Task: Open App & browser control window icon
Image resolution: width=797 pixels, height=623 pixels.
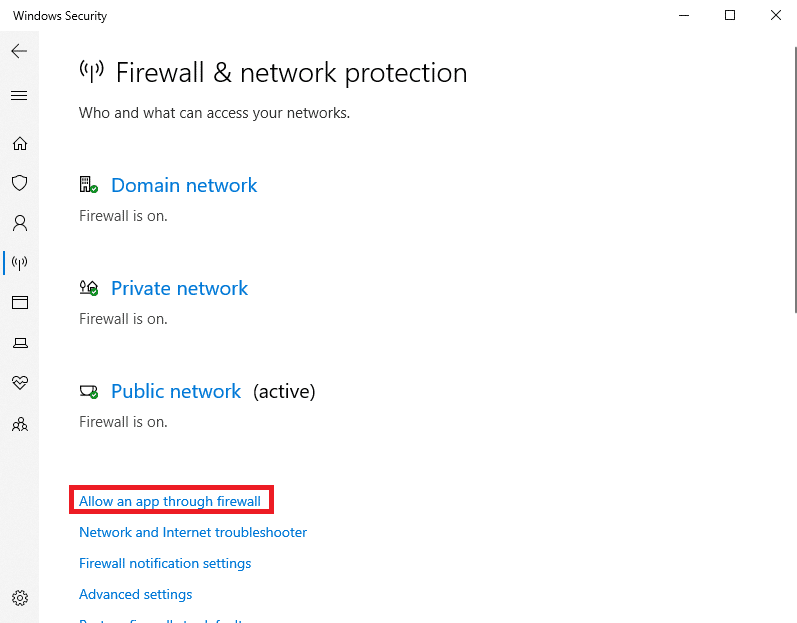Action: pyautogui.click(x=20, y=303)
